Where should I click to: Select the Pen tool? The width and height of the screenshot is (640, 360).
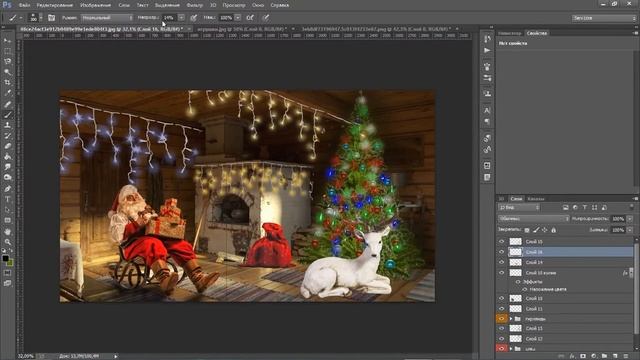7,189
